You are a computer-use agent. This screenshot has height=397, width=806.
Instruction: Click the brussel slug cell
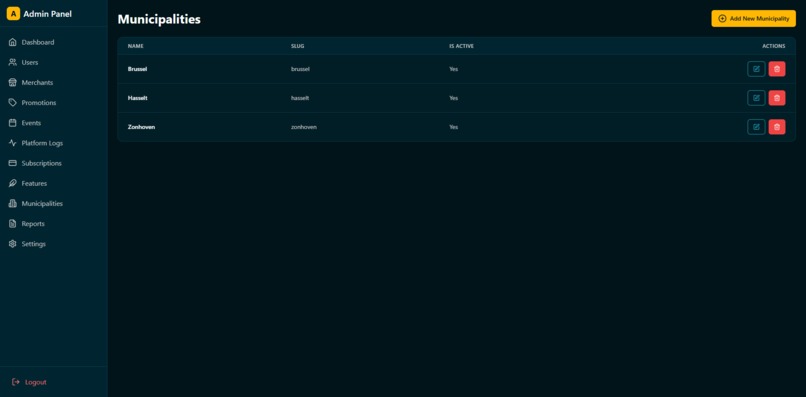[x=300, y=69]
